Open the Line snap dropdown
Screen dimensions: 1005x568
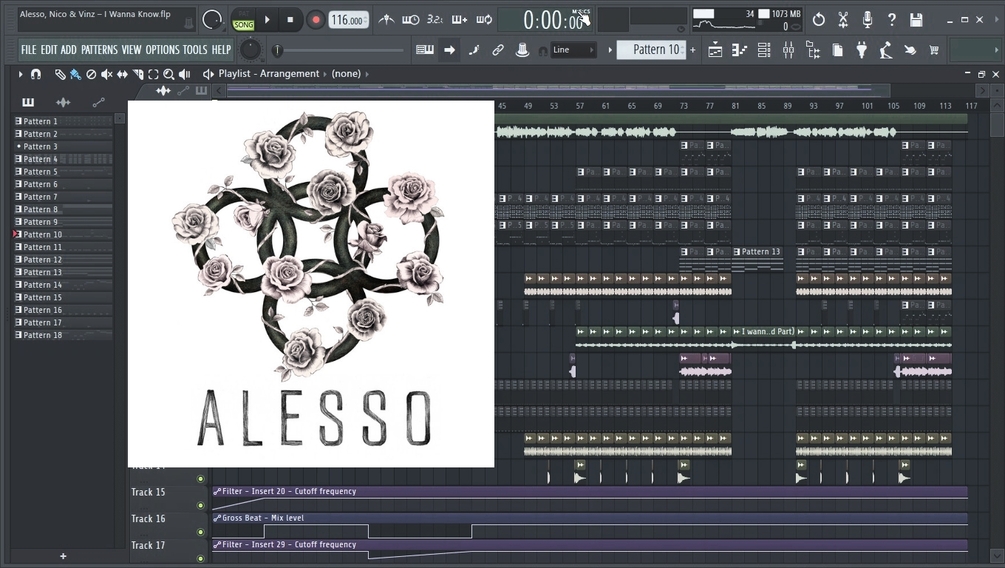[x=574, y=50]
